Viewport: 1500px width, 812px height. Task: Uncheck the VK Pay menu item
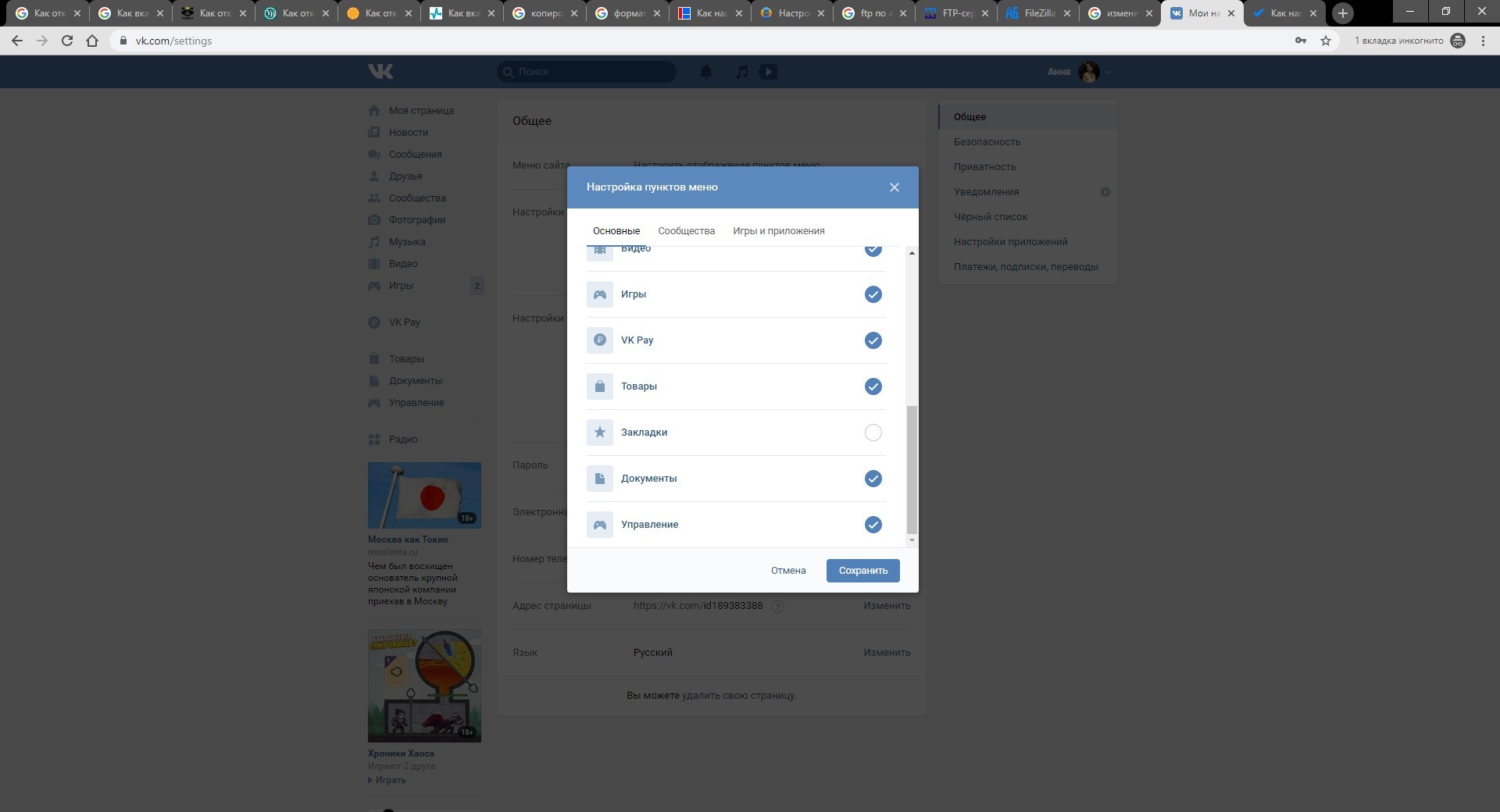tap(873, 340)
